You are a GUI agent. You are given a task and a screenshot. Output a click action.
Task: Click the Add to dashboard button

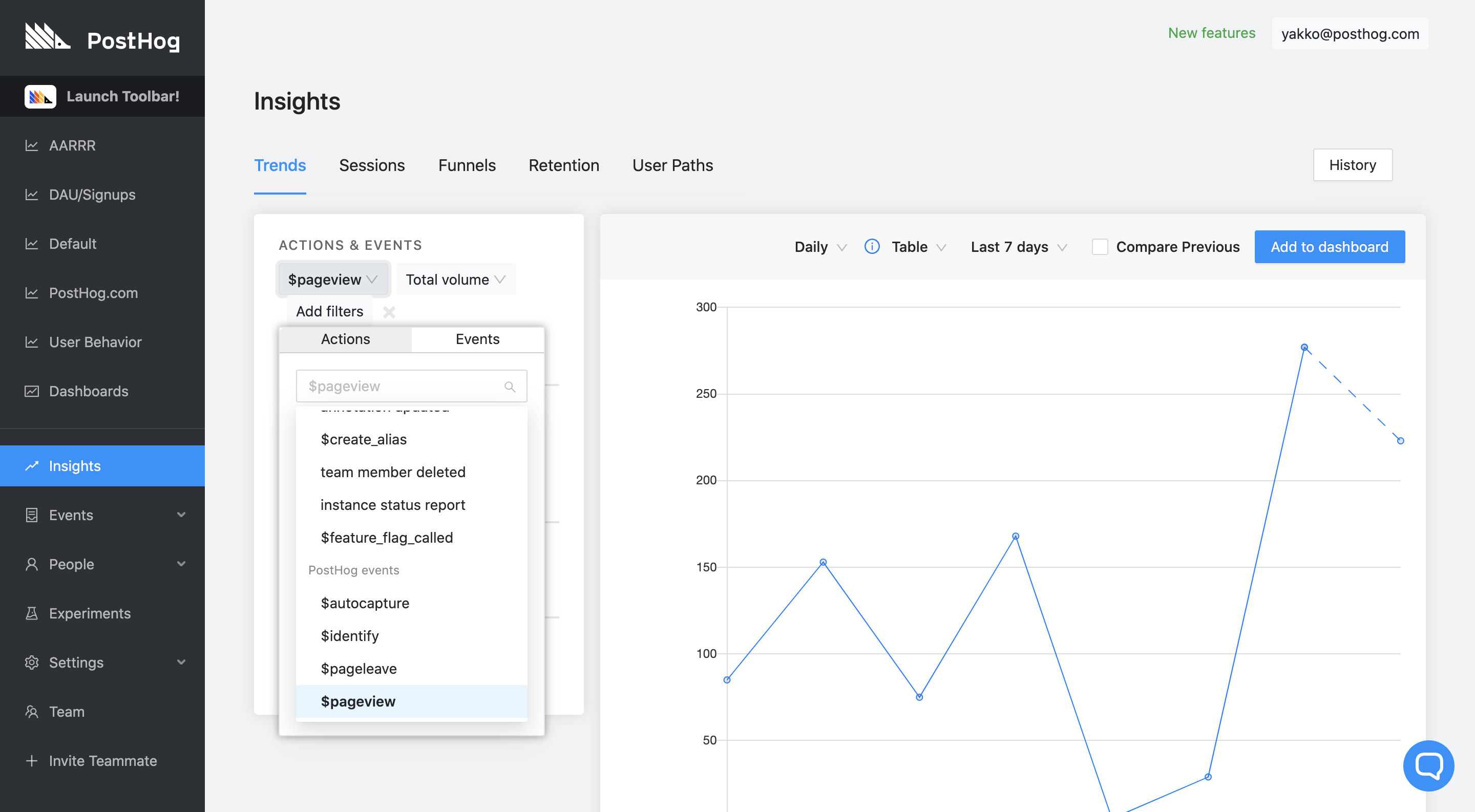coord(1329,247)
